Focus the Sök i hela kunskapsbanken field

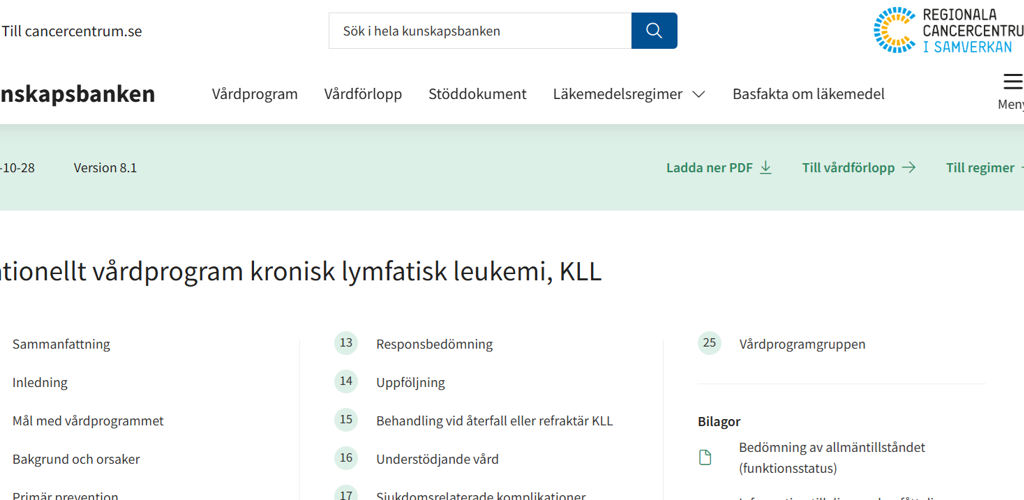[480, 31]
